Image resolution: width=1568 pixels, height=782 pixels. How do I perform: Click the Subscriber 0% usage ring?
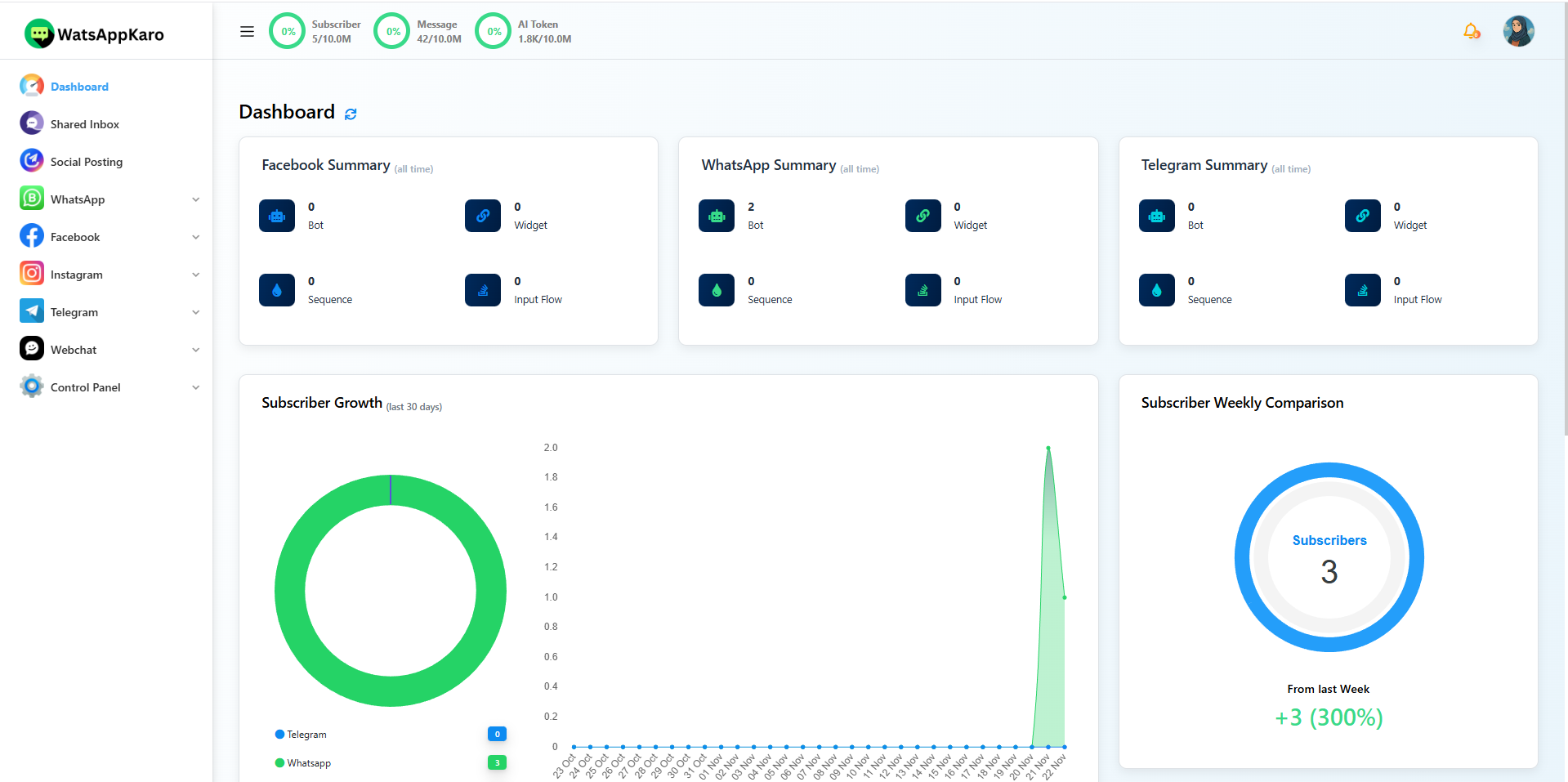pyautogui.click(x=288, y=32)
